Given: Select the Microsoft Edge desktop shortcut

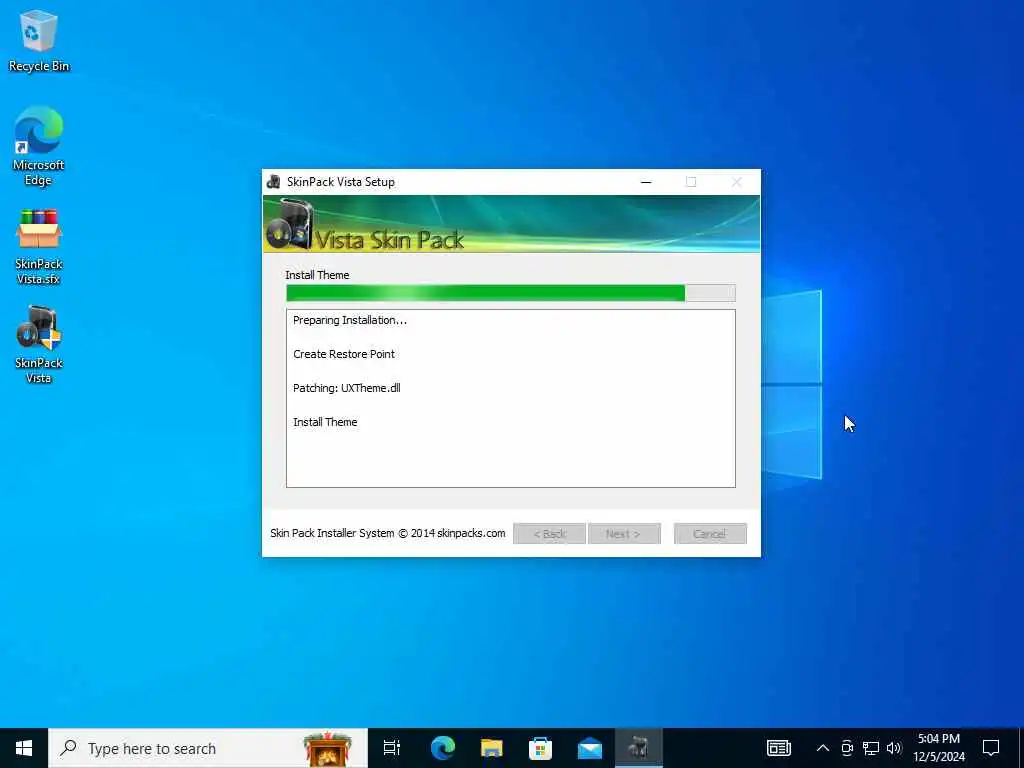Looking at the screenshot, I should (39, 146).
